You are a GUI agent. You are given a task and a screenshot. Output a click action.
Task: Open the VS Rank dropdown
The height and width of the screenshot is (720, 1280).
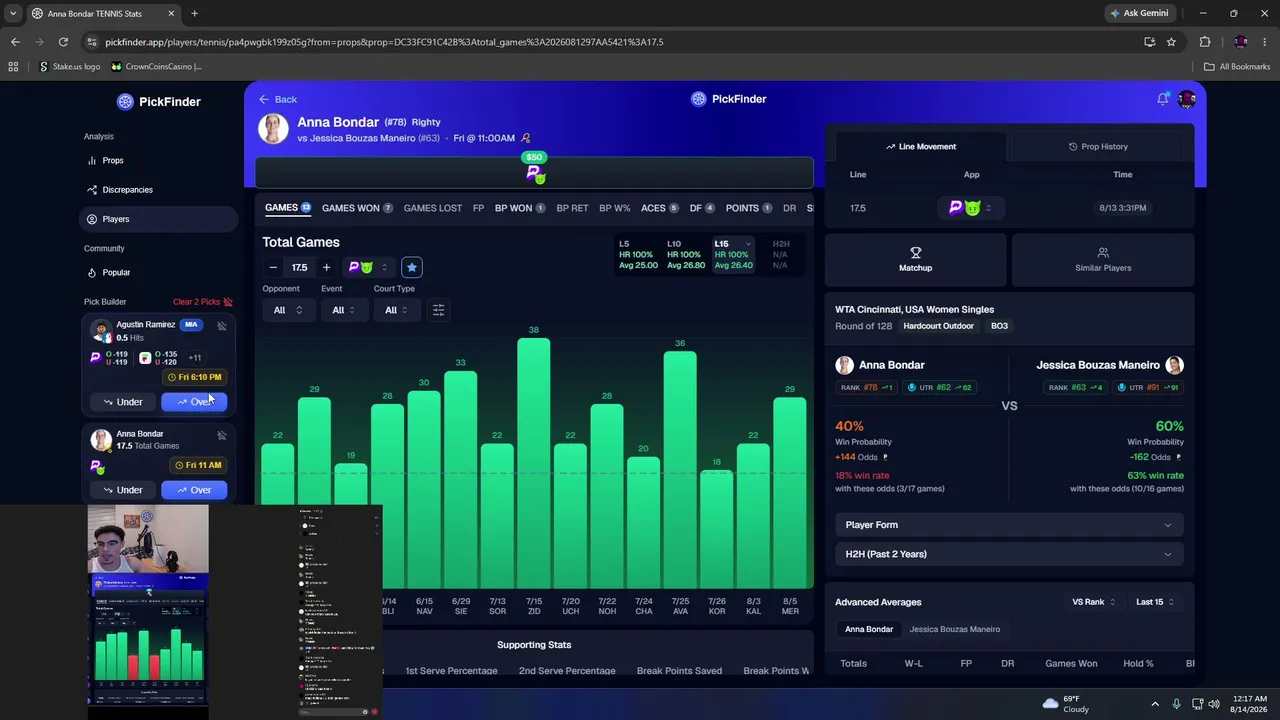click(1094, 602)
